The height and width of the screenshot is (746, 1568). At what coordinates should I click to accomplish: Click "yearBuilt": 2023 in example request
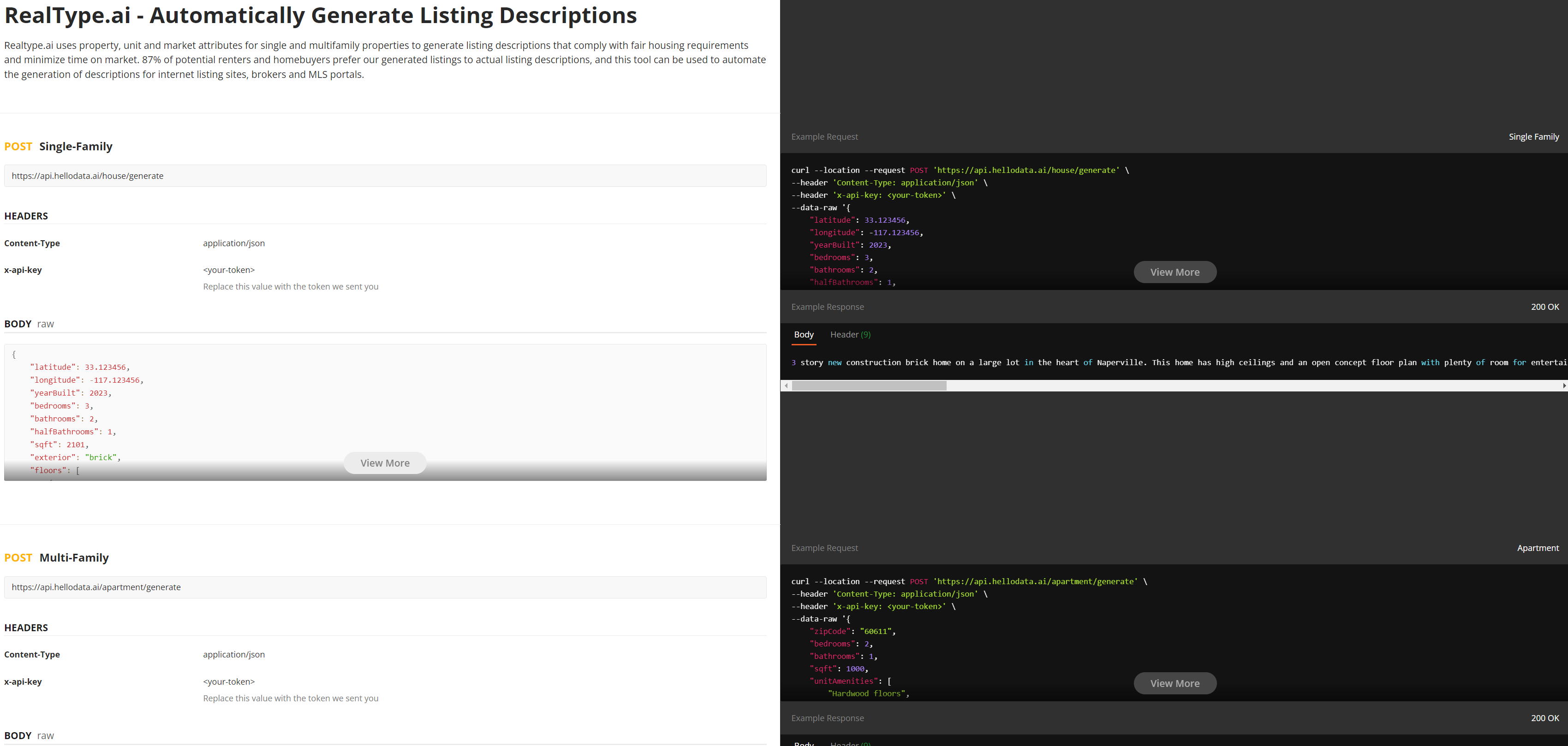(x=850, y=245)
